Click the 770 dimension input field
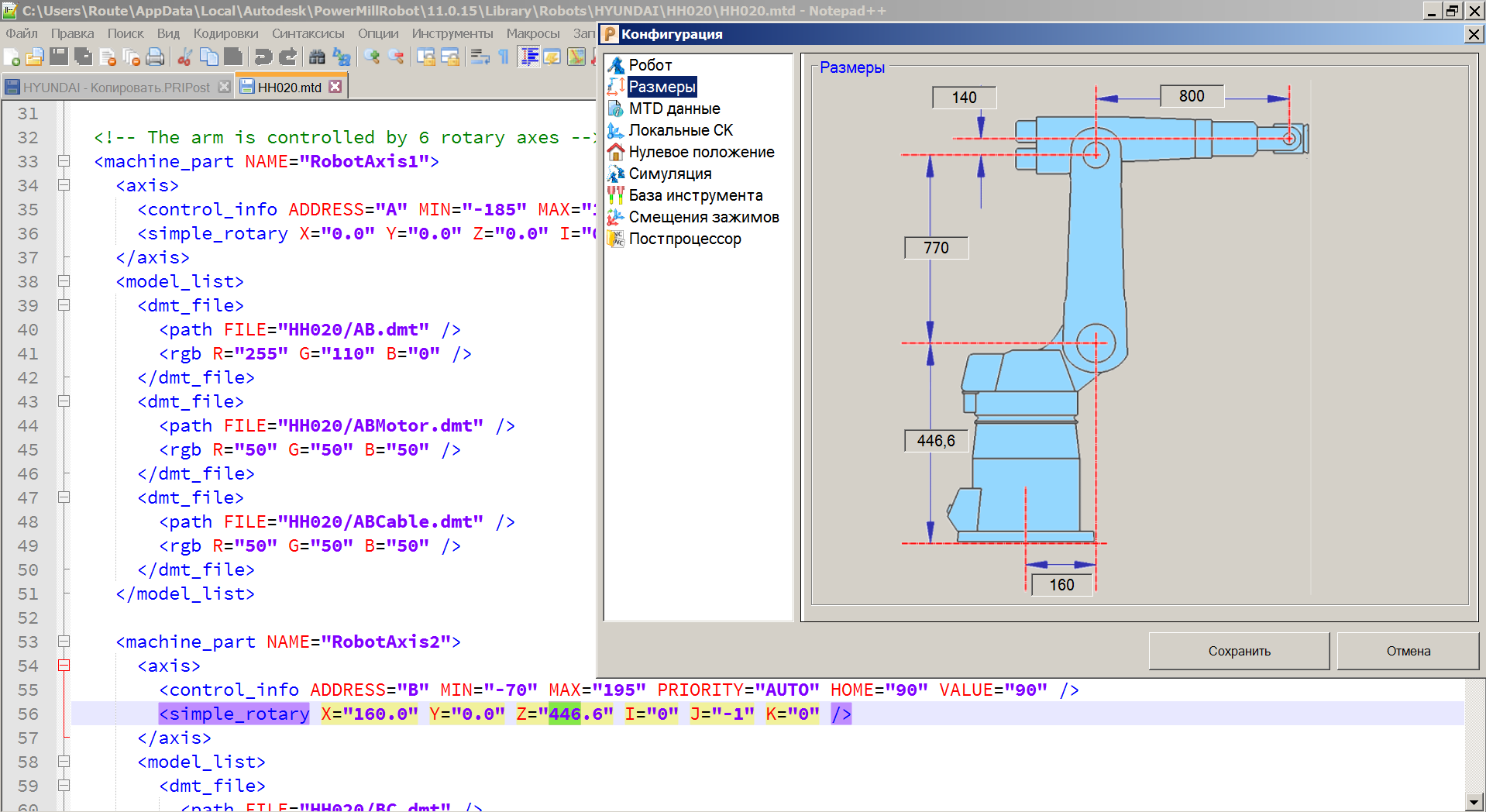The image size is (1486, 812). 936,248
